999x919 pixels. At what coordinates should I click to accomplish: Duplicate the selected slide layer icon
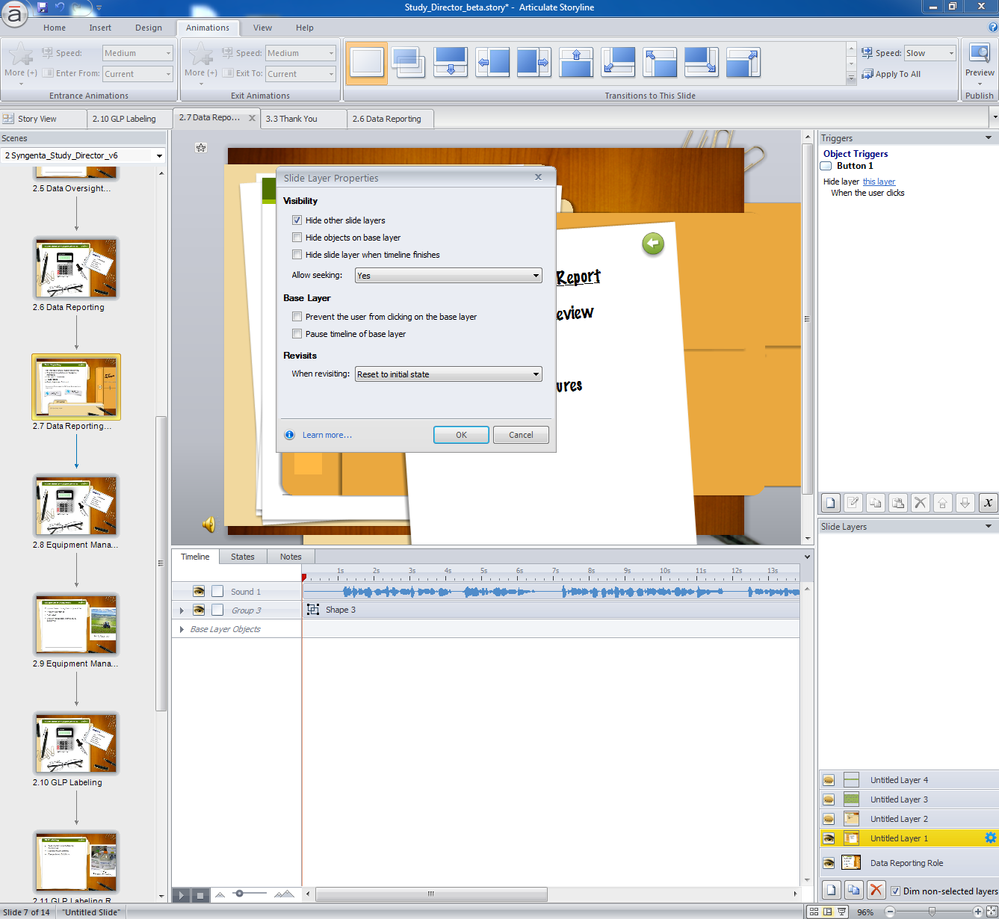[x=853, y=890]
